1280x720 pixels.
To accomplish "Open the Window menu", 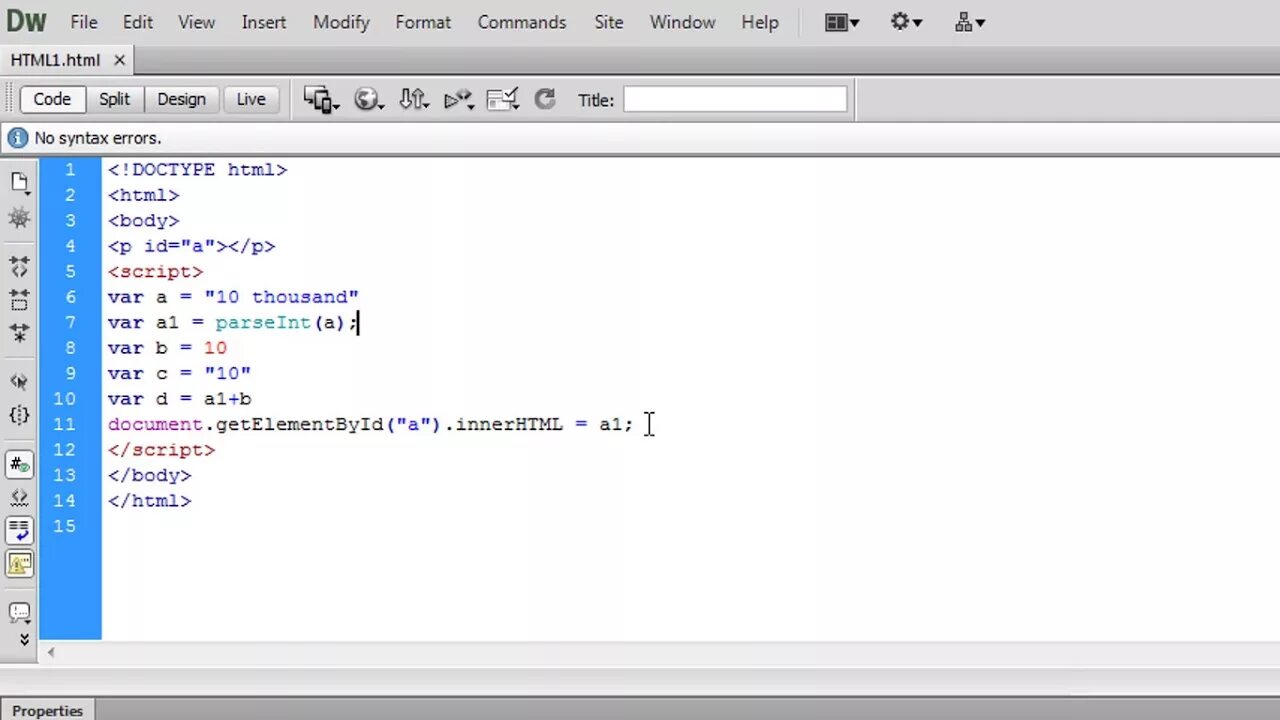I will [x=682, y=22].
